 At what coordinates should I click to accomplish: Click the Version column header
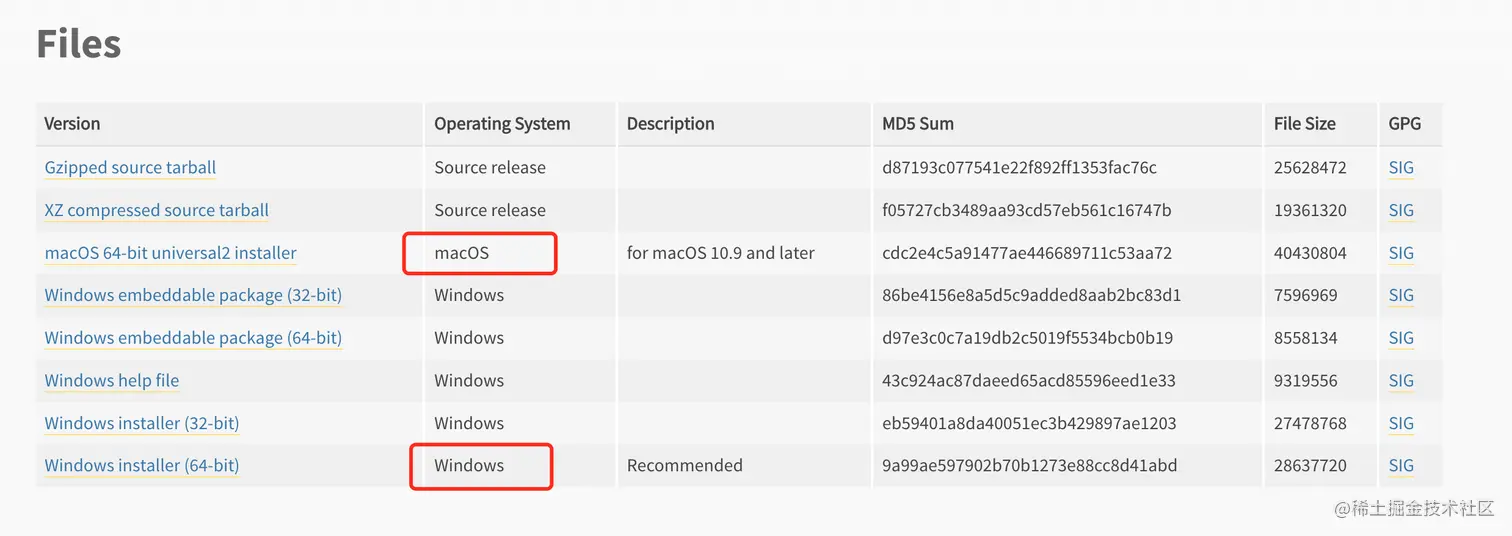[72, 124]
